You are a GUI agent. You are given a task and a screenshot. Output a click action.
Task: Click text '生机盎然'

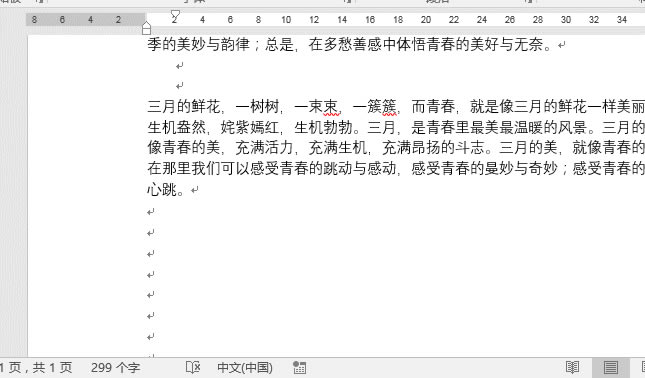176,128
